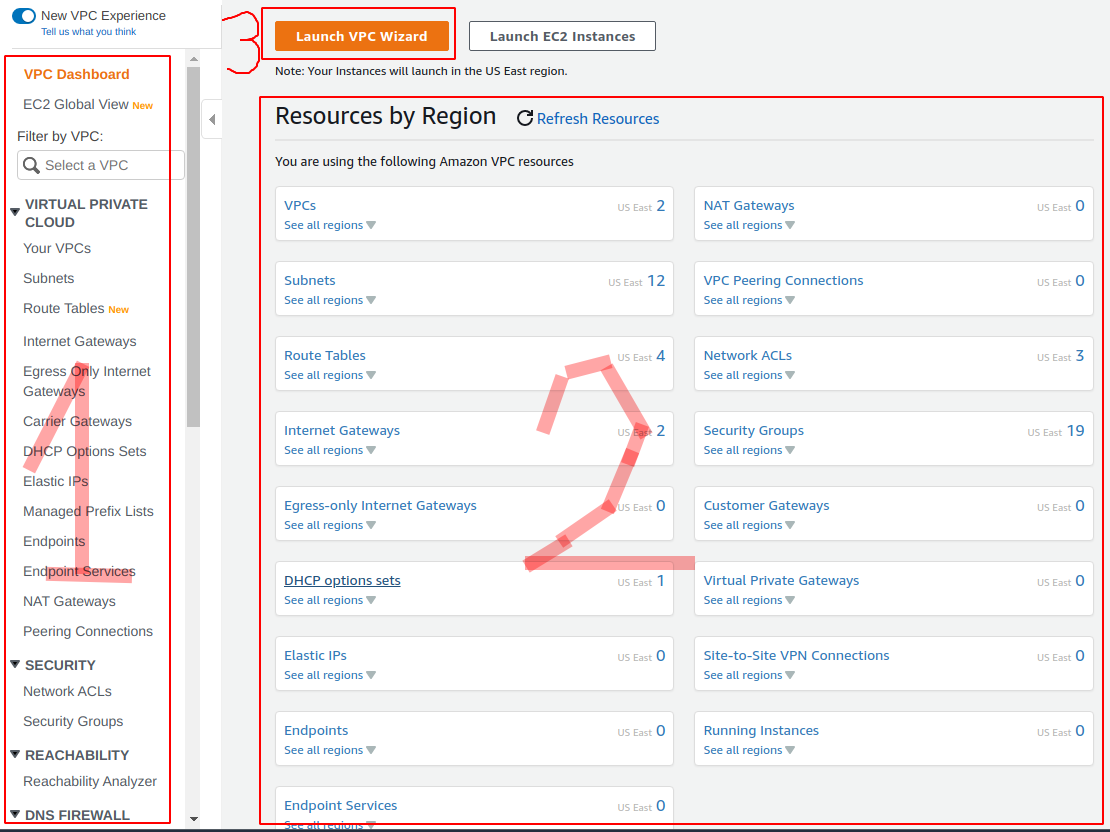Open EC2 Global View in sidebar
Image resolution: width=1110 pixels, height=832 pixels.
pyautogui.click(x=76, y=105)
